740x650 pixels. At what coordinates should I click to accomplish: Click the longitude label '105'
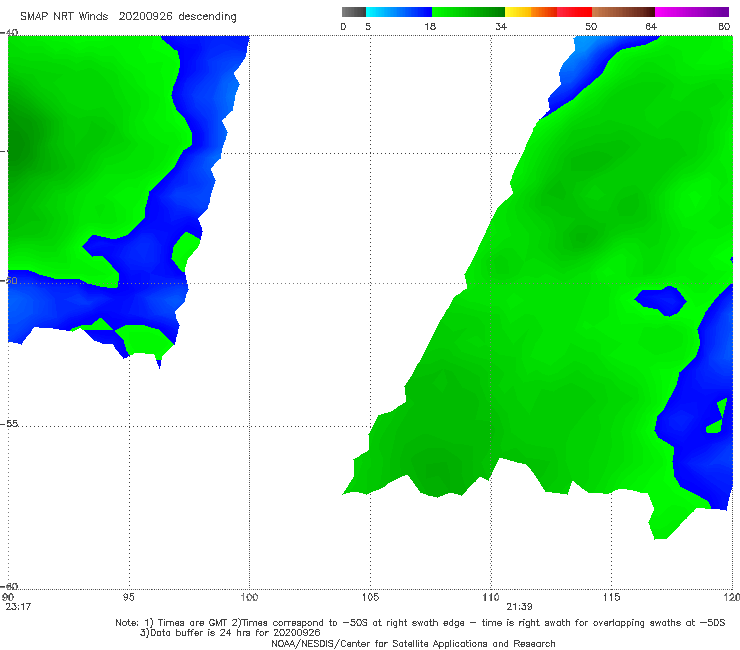370,597
